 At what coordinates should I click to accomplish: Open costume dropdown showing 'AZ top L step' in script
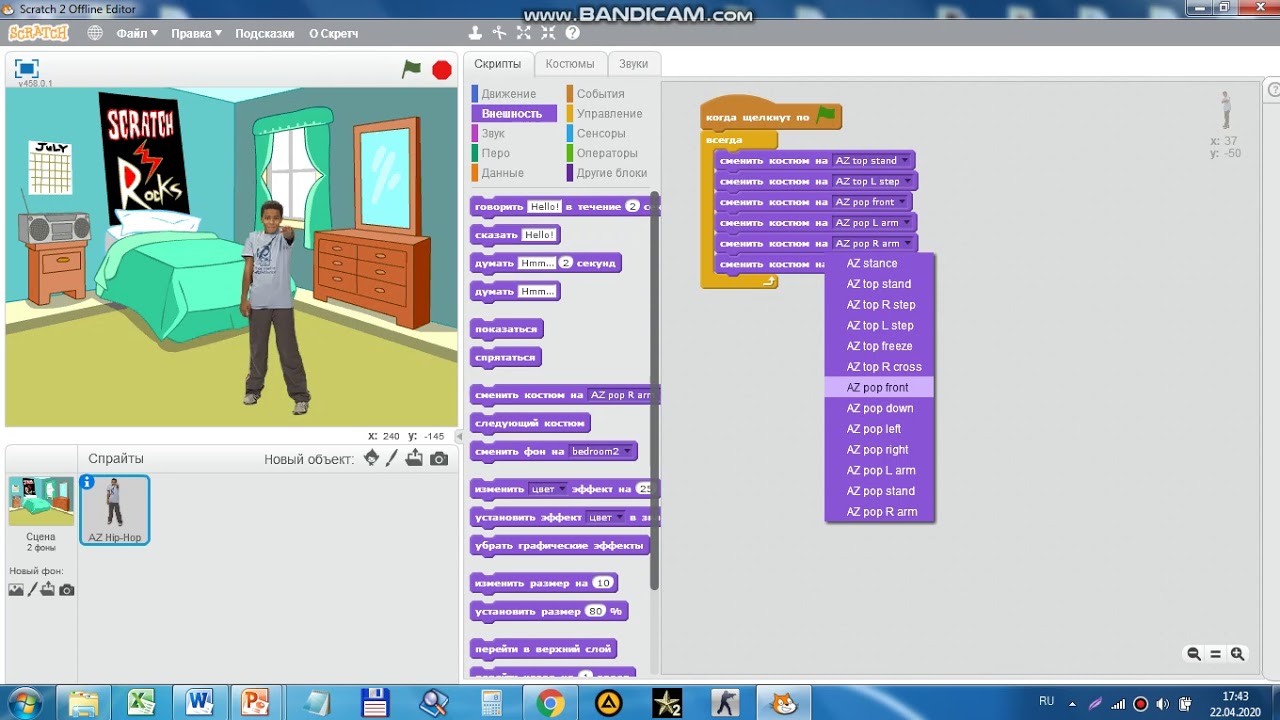tap(873, 182)
